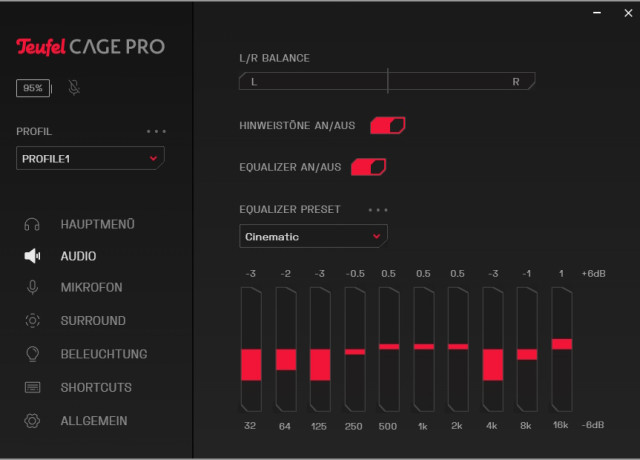Screen dimensions: 640x460
Task: Click the speaker icon beside Audio
Action: click(x=32, y=256)
